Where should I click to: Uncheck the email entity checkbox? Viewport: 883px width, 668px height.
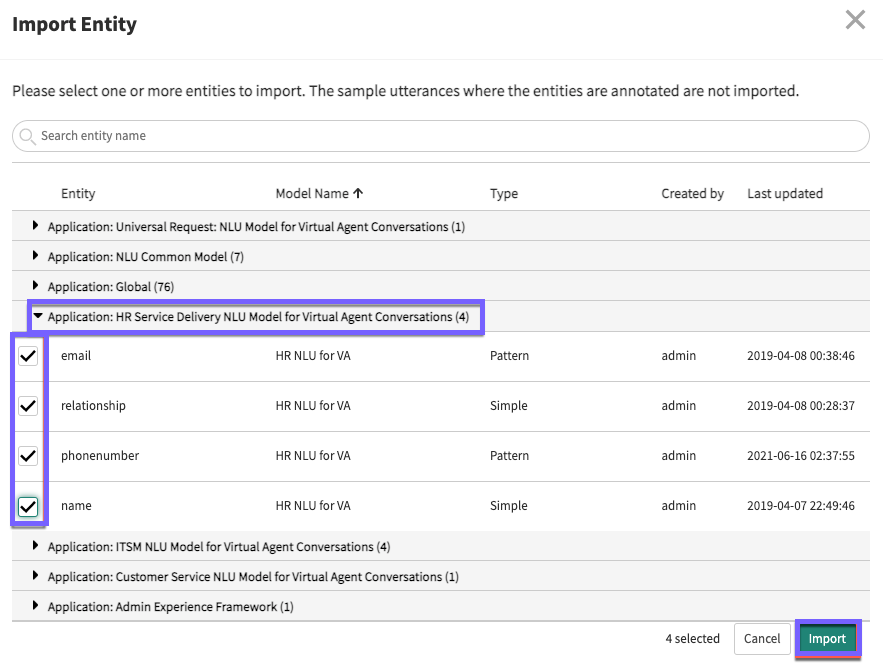point(28,356)
